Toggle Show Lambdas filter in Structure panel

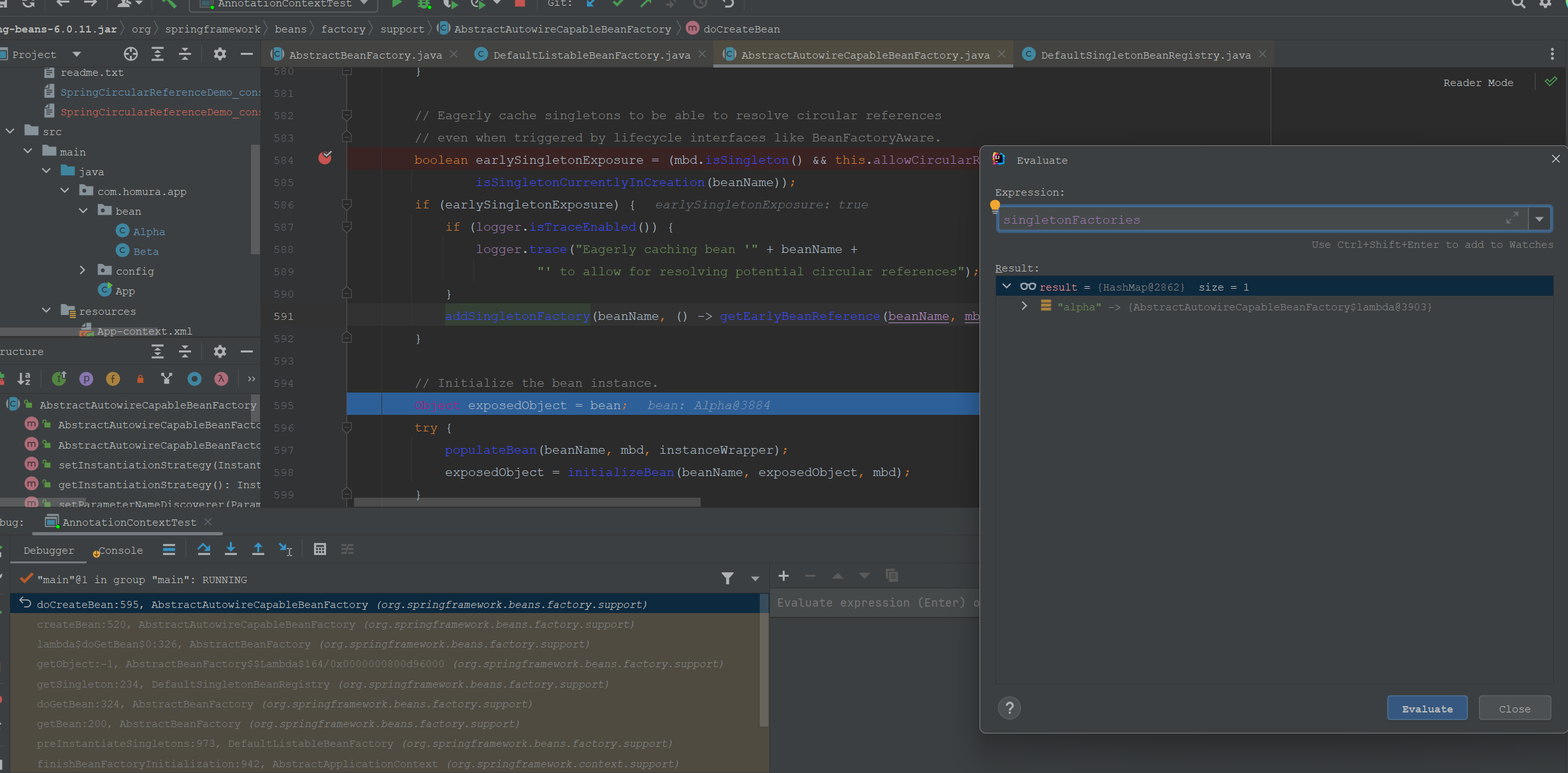pos(221,379)
